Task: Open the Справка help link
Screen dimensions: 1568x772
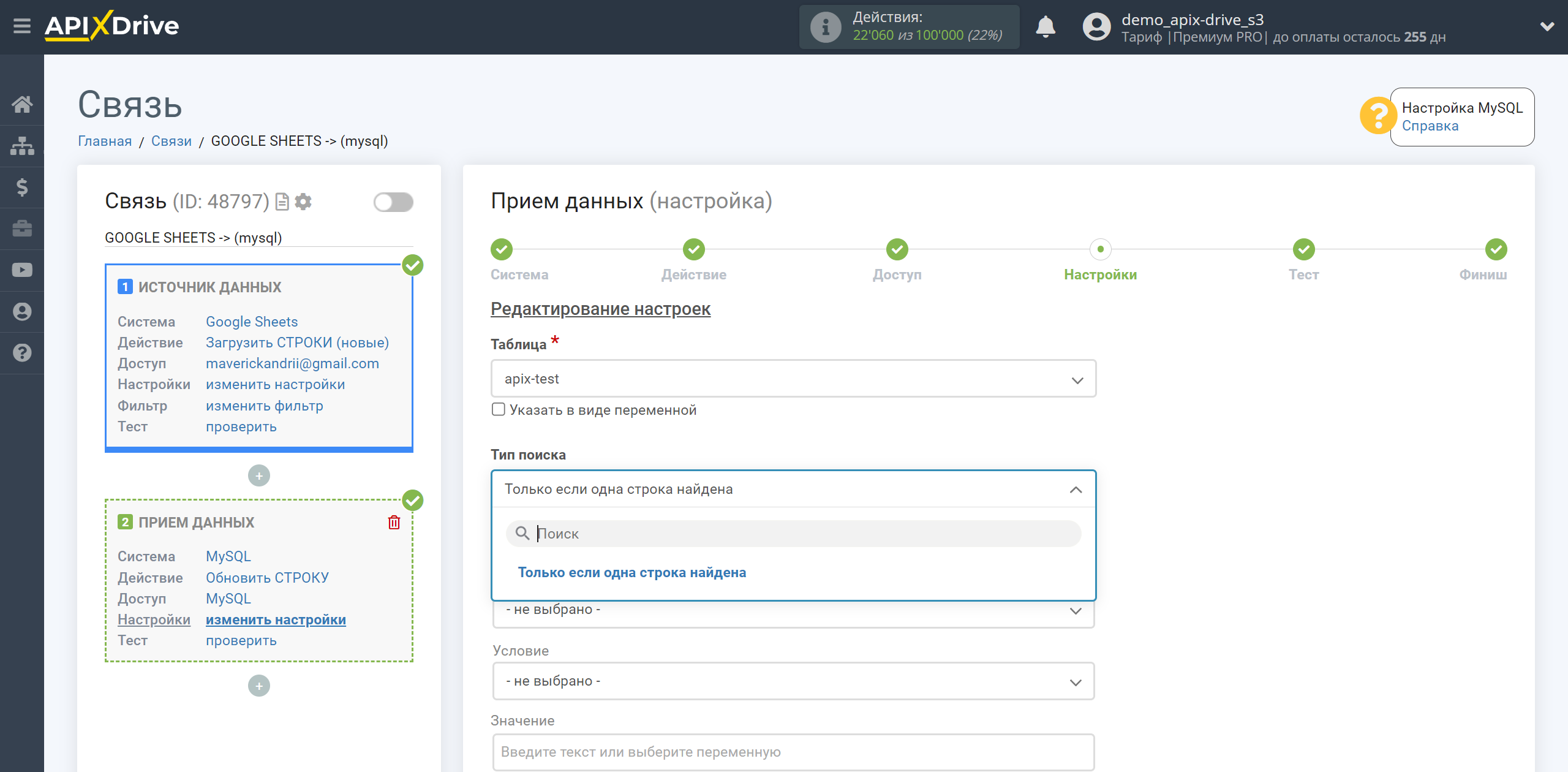Action: tap(1430, 126)
